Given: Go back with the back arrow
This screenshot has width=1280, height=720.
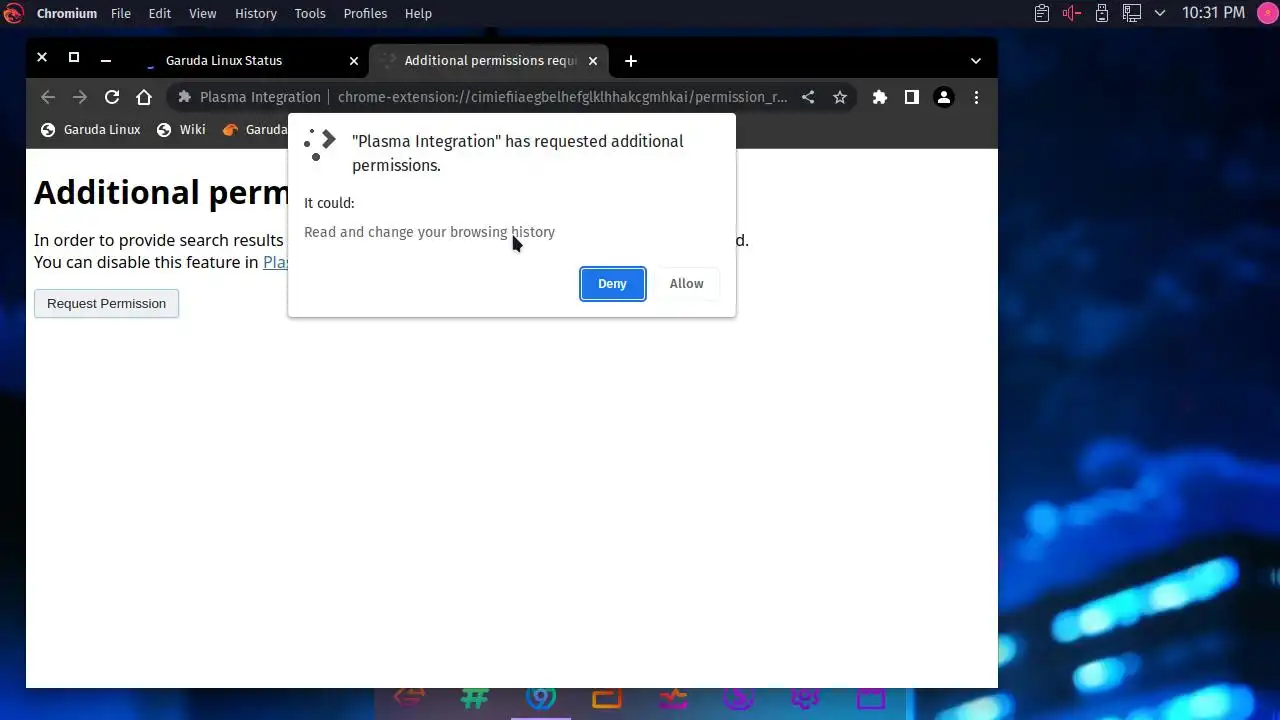Looking at the screenshot, I should coord(48,97).
